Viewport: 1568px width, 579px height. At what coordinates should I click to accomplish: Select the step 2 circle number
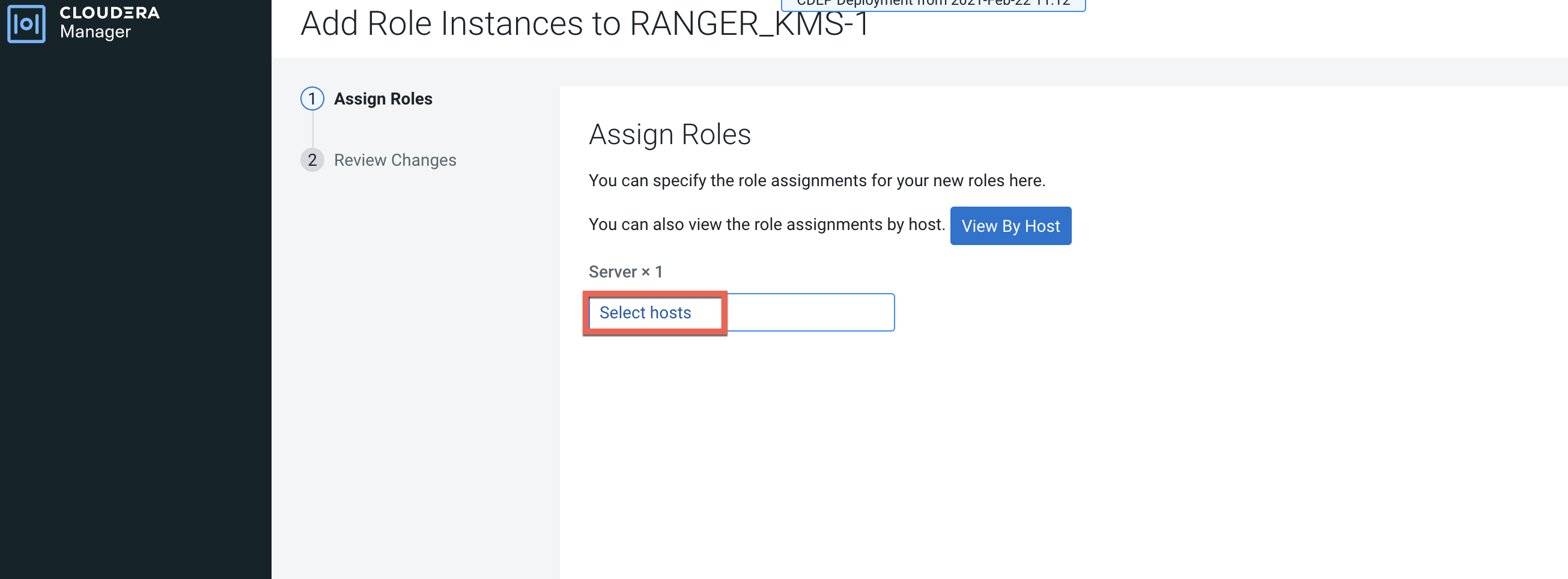point(312,160)
